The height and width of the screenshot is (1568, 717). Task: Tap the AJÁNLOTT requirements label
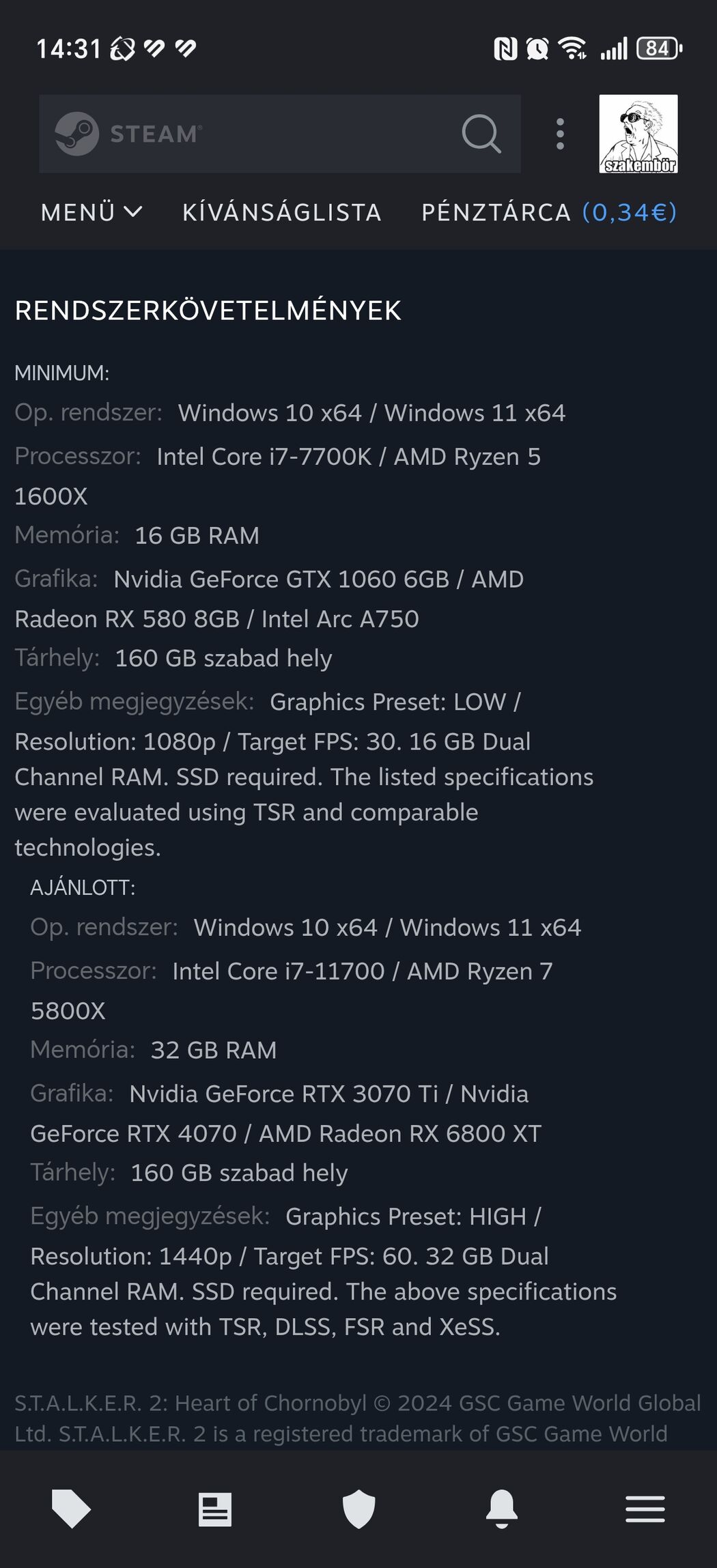83,887
